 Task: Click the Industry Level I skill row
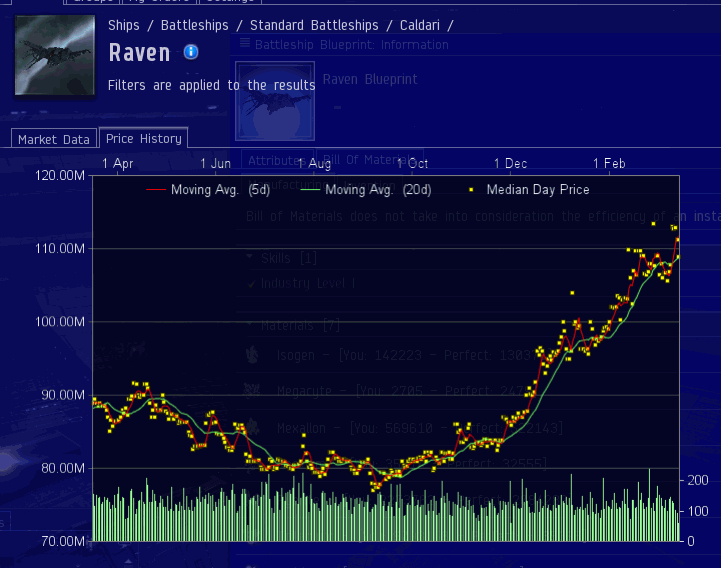pyautogui.click(x=308, y=284)
